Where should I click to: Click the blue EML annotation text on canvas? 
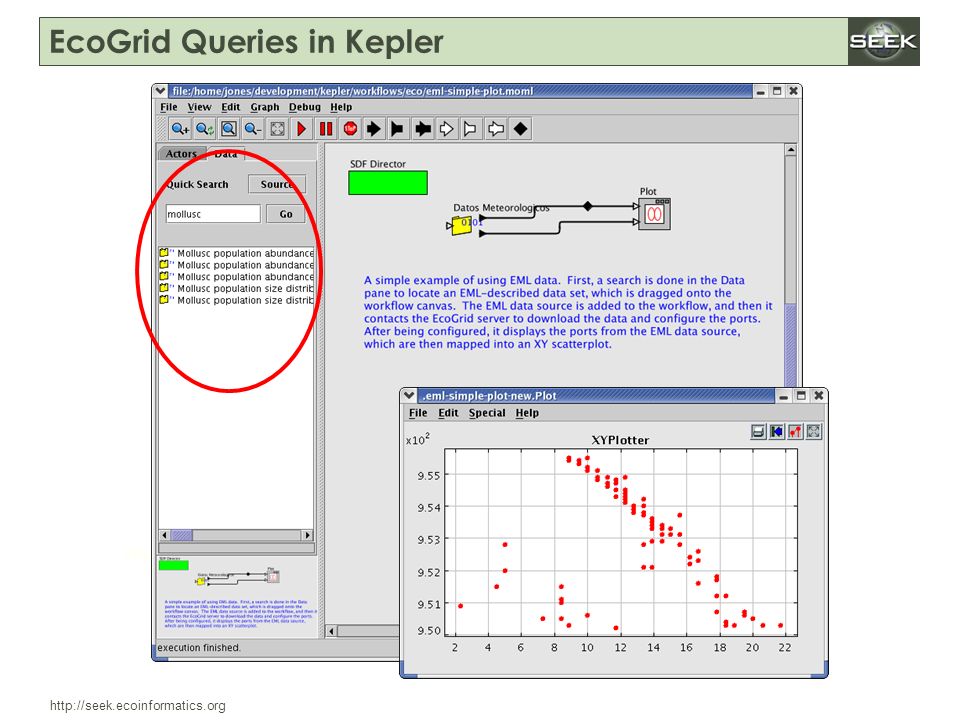pyautogui.click(x=568, y=312)
